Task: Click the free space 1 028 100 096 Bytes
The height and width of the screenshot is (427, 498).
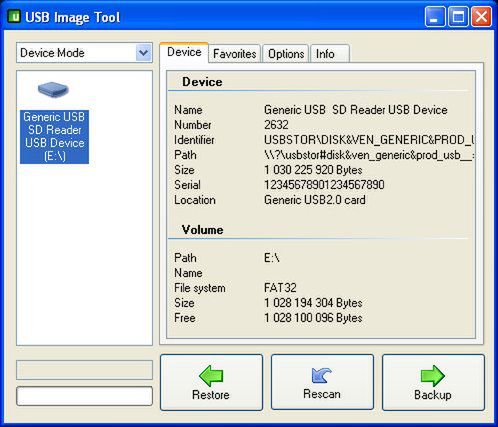Action: [313, 318]
